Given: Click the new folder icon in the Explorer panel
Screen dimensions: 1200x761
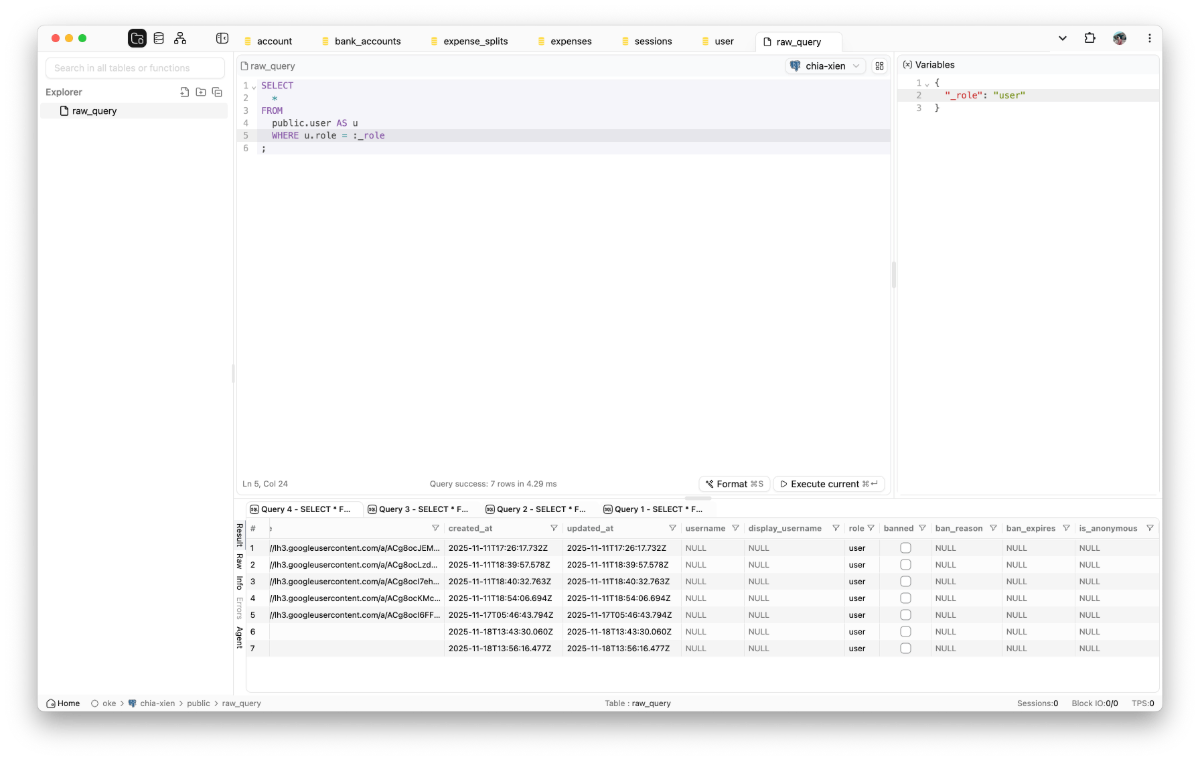Looking at the screenshot, I should (201, 91).
